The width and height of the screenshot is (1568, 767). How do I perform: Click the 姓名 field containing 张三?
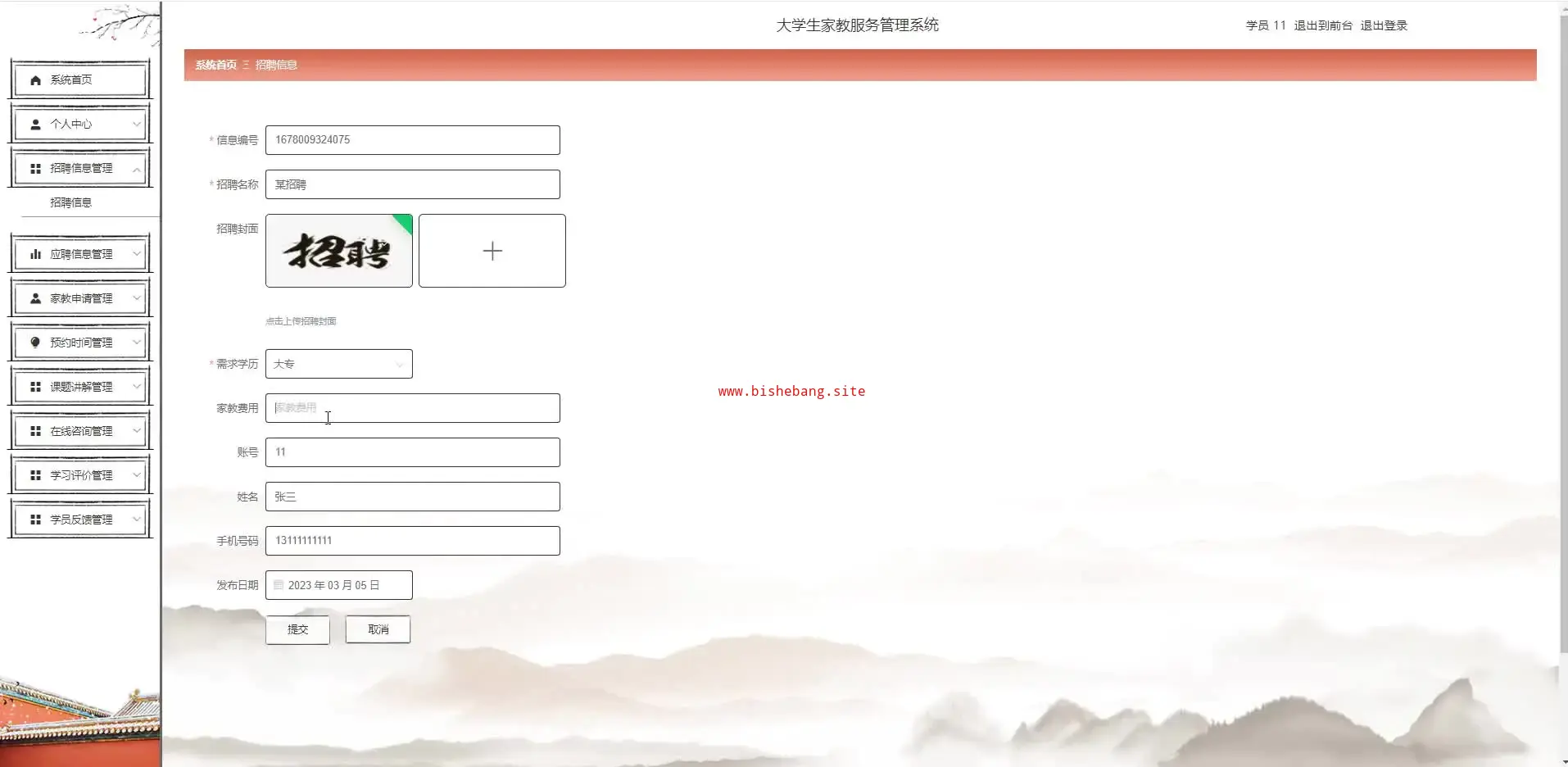413,497
